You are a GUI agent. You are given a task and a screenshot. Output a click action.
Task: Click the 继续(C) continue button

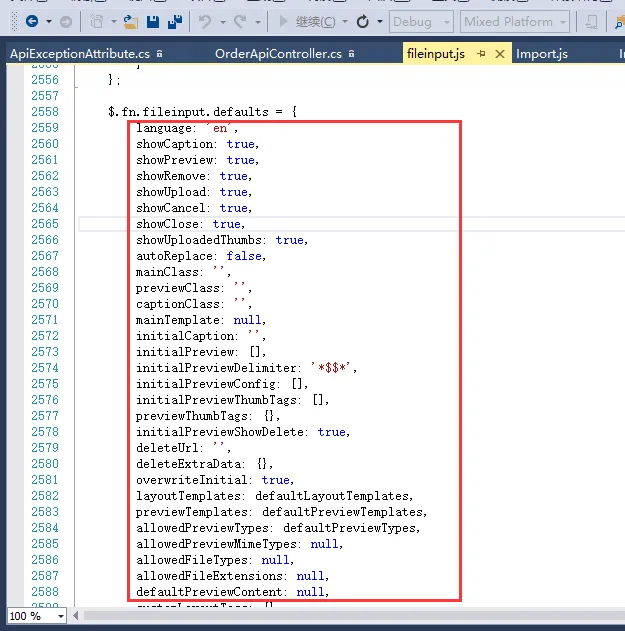(x=307, y=21)
